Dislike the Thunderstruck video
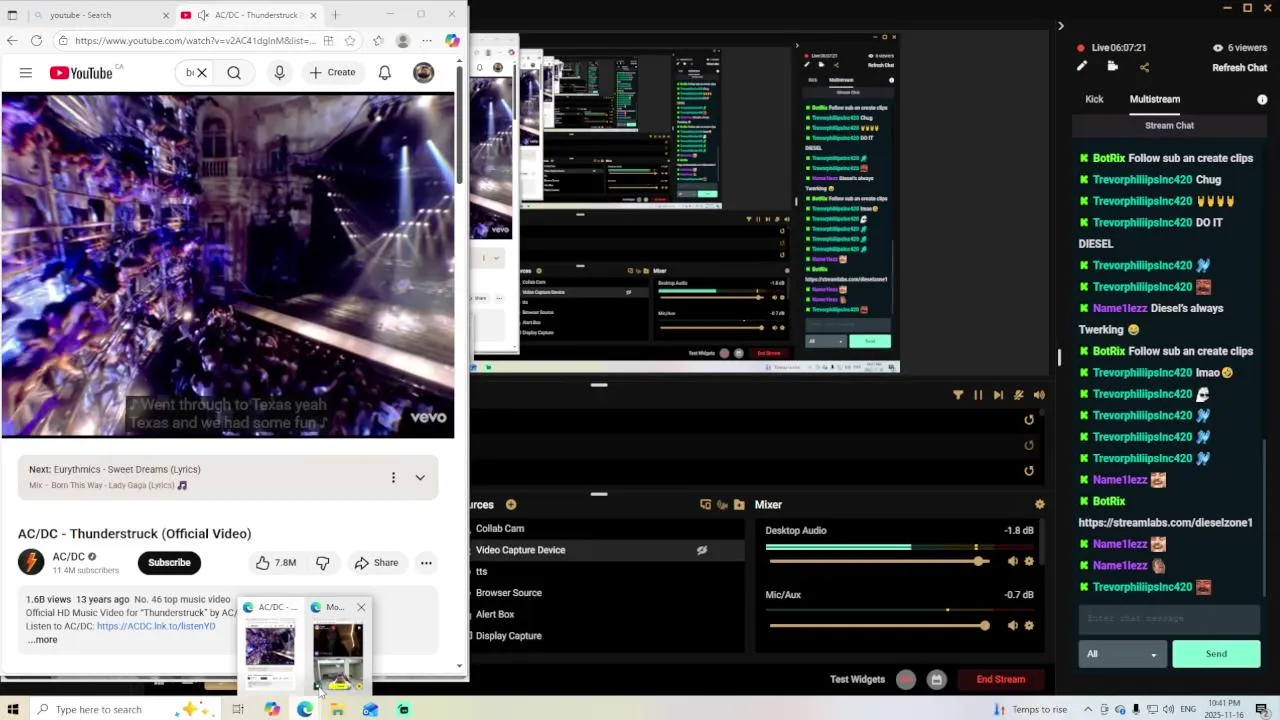This screenshot has width=1280, height=720. click(322, 562)
